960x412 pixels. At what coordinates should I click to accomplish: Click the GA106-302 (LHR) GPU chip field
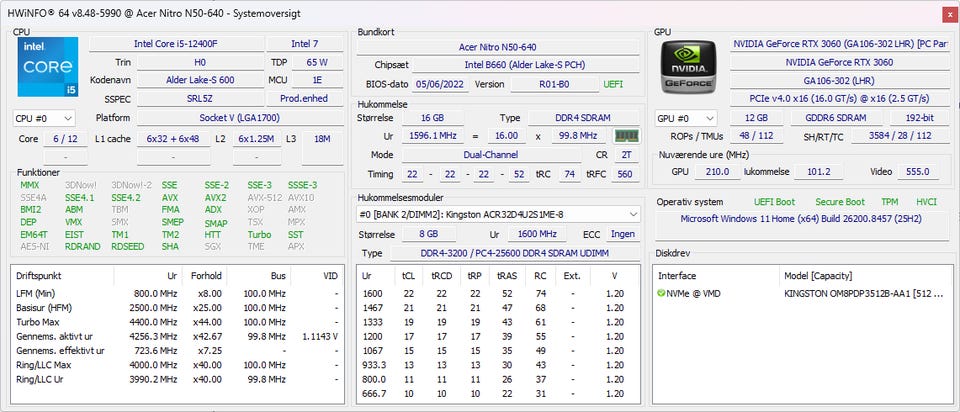click(839, 80)
